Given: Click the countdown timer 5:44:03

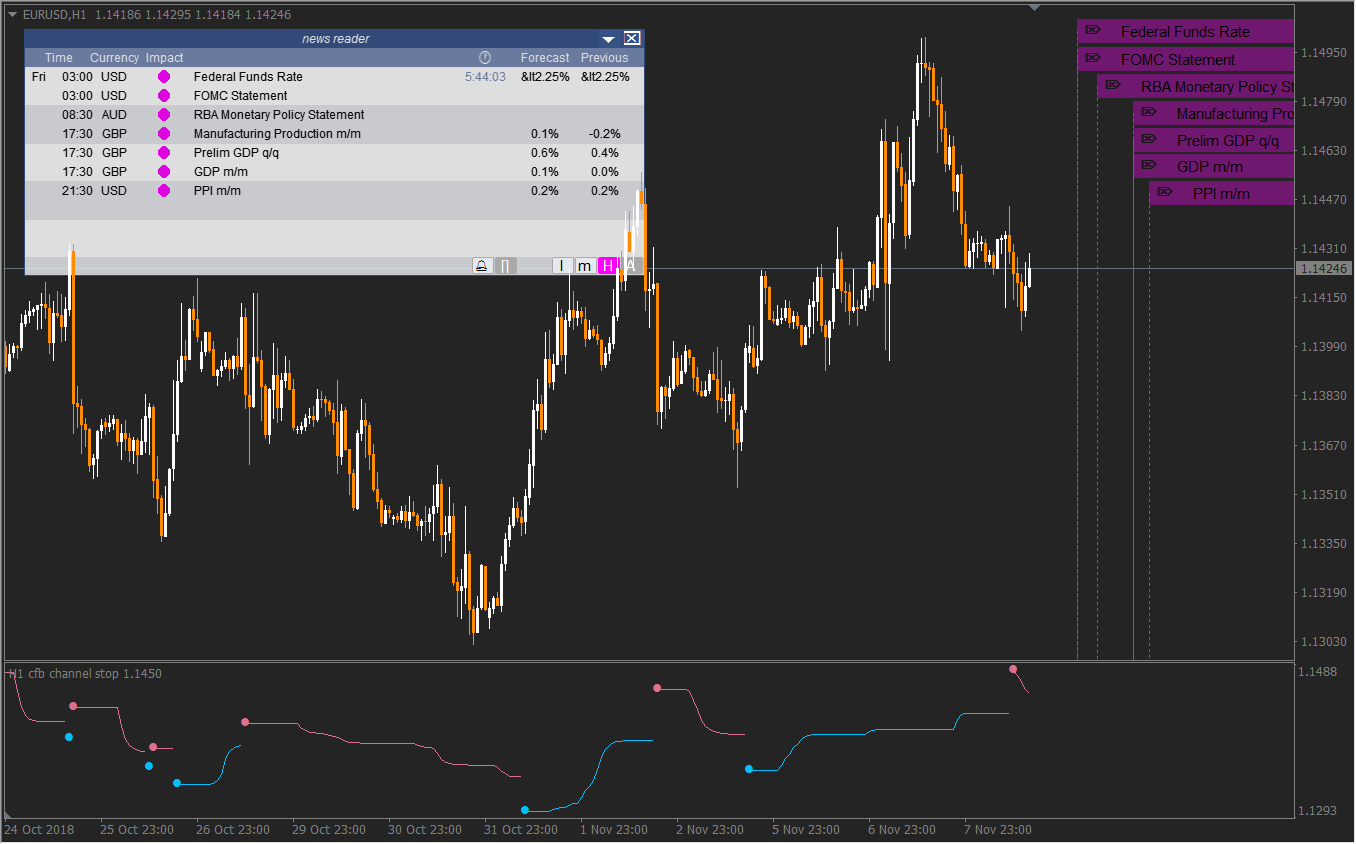Looking at the screenshot, I should click(486, 77).
